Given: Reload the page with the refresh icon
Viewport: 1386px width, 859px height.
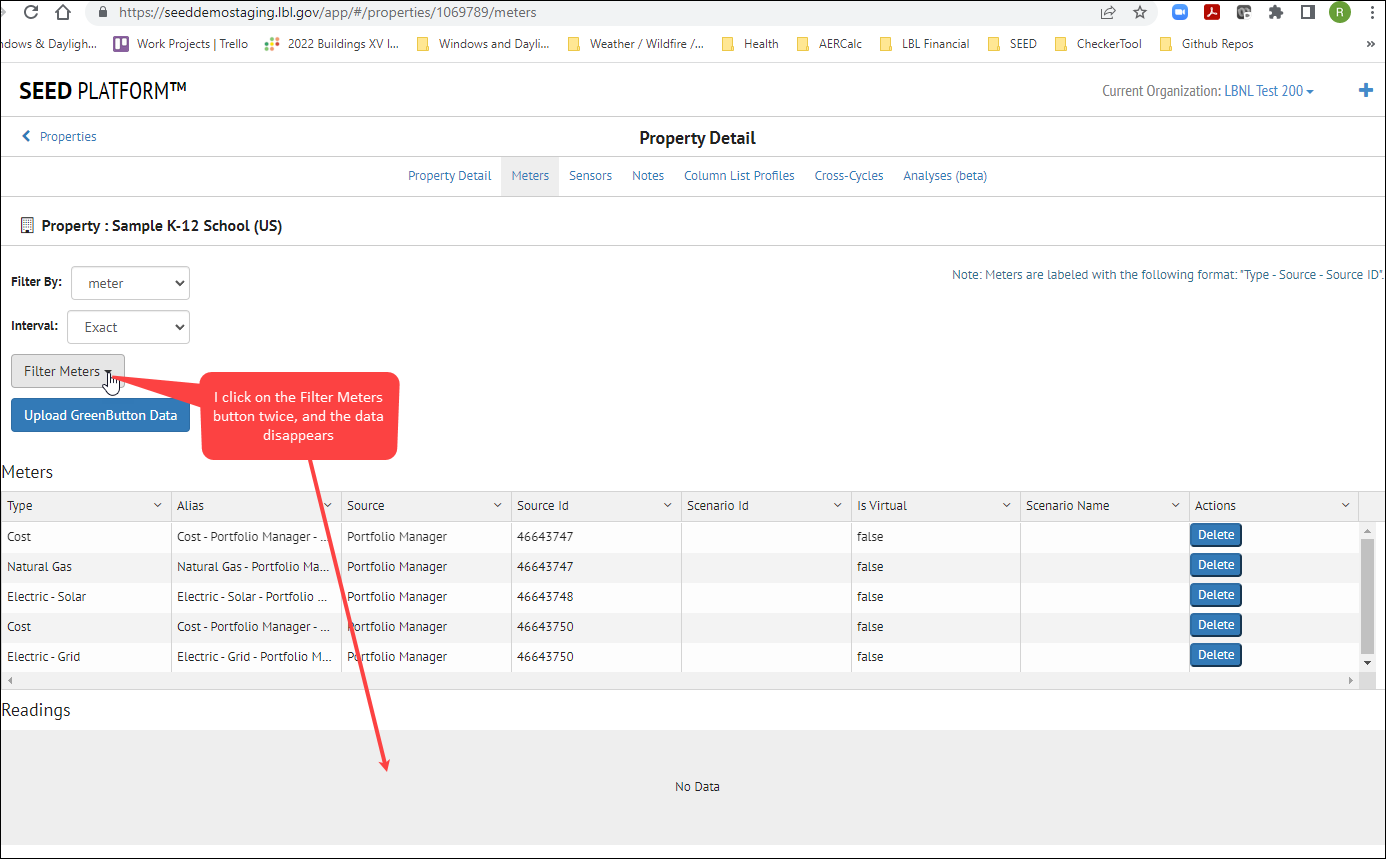Looking at the screenshot, I should [30, 12].
